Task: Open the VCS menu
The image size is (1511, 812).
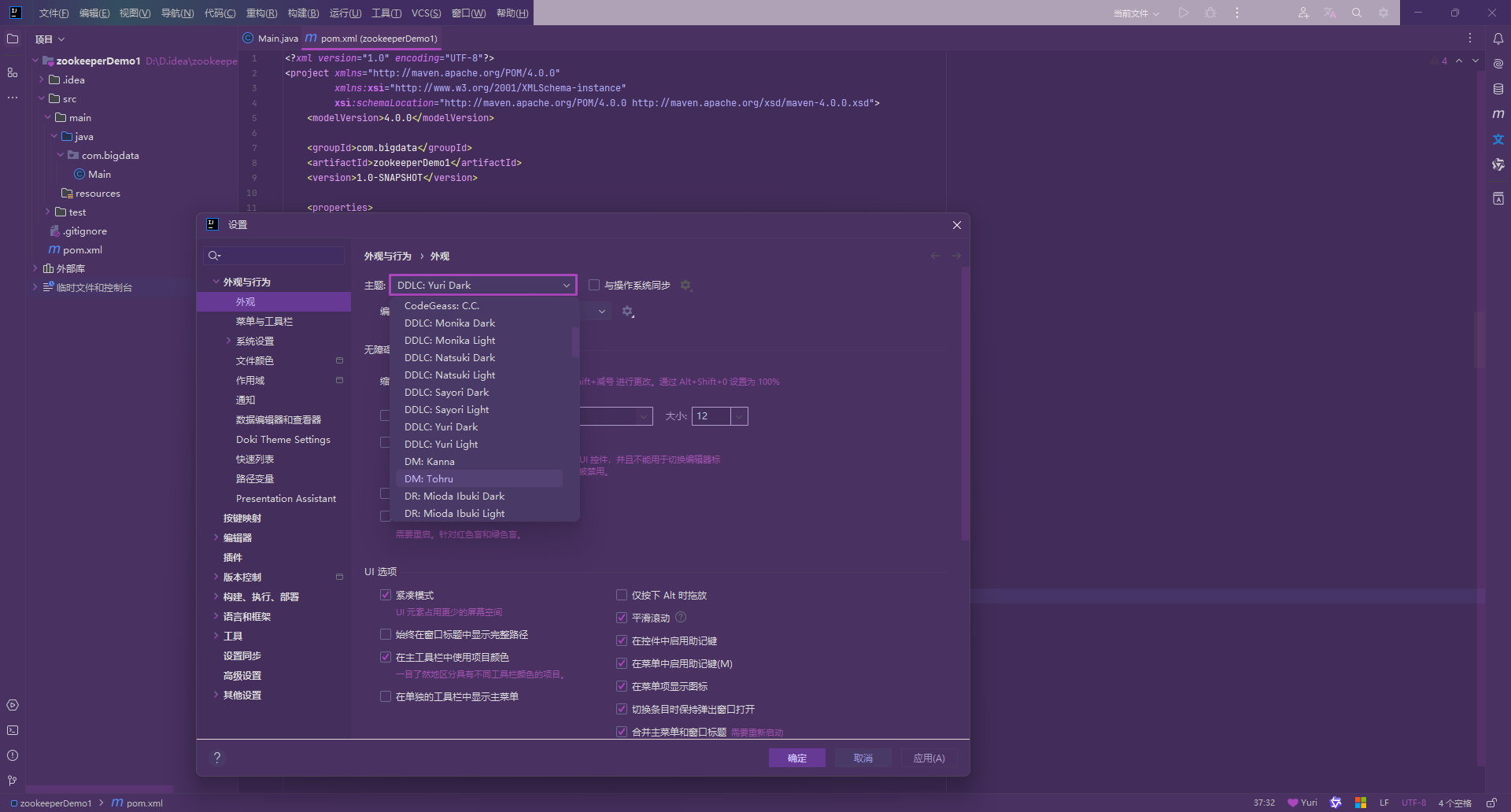Action: pos(426,13)
